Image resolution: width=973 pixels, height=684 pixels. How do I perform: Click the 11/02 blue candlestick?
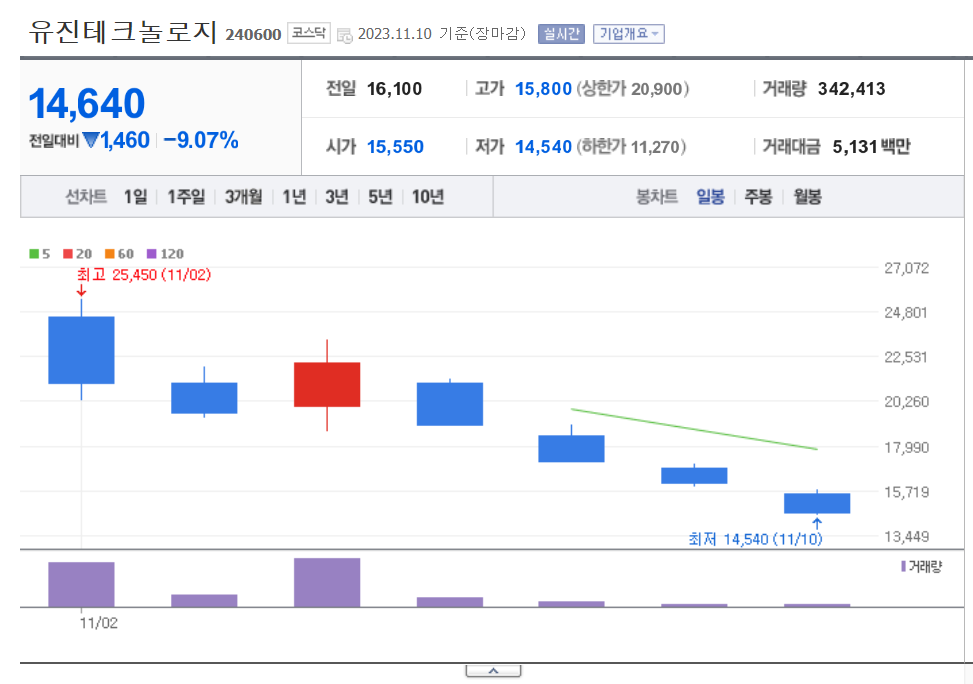(x=81, y=350)
